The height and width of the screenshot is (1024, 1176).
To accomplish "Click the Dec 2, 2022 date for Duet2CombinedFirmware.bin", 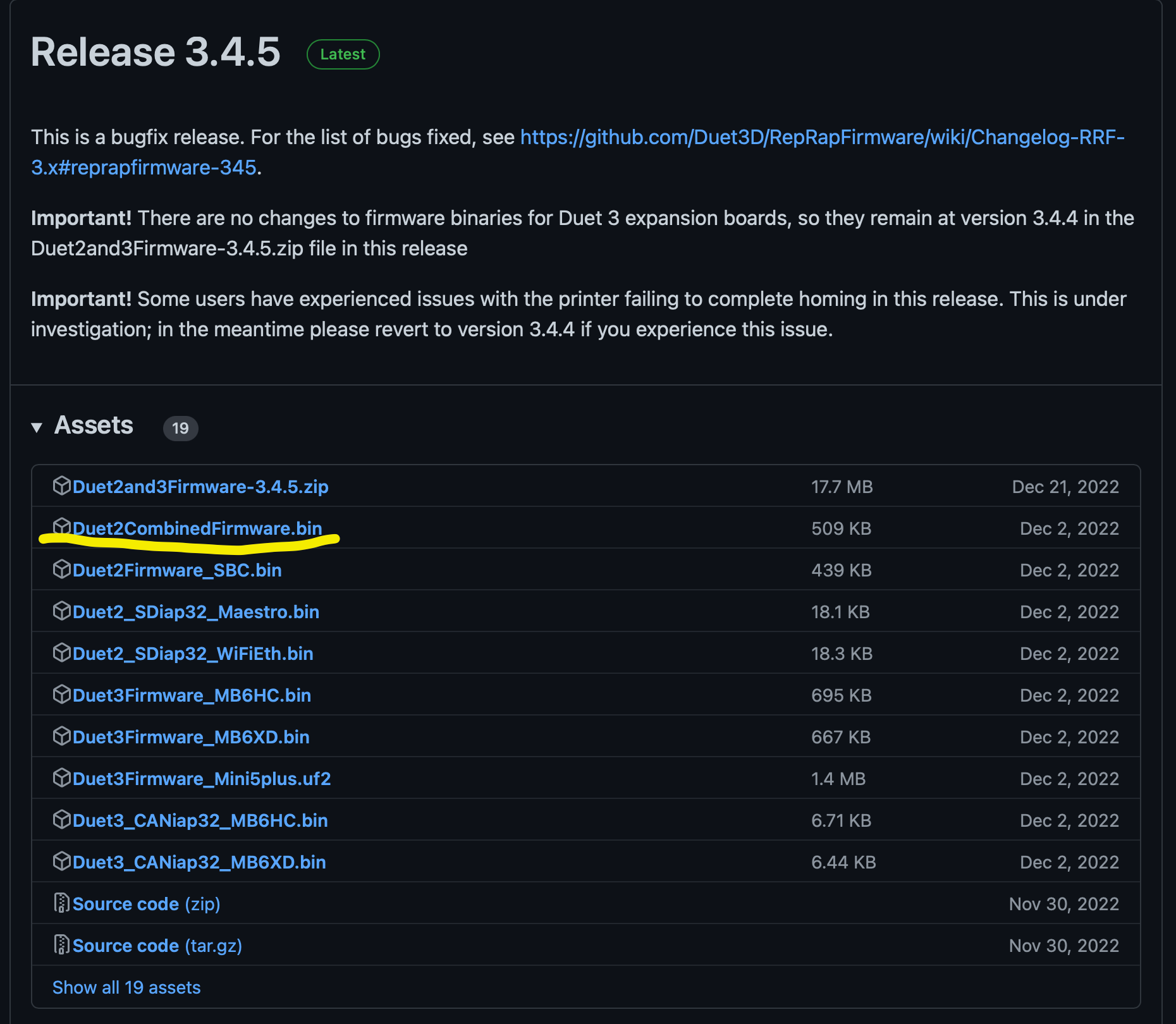I will [x=1069, y=528].
